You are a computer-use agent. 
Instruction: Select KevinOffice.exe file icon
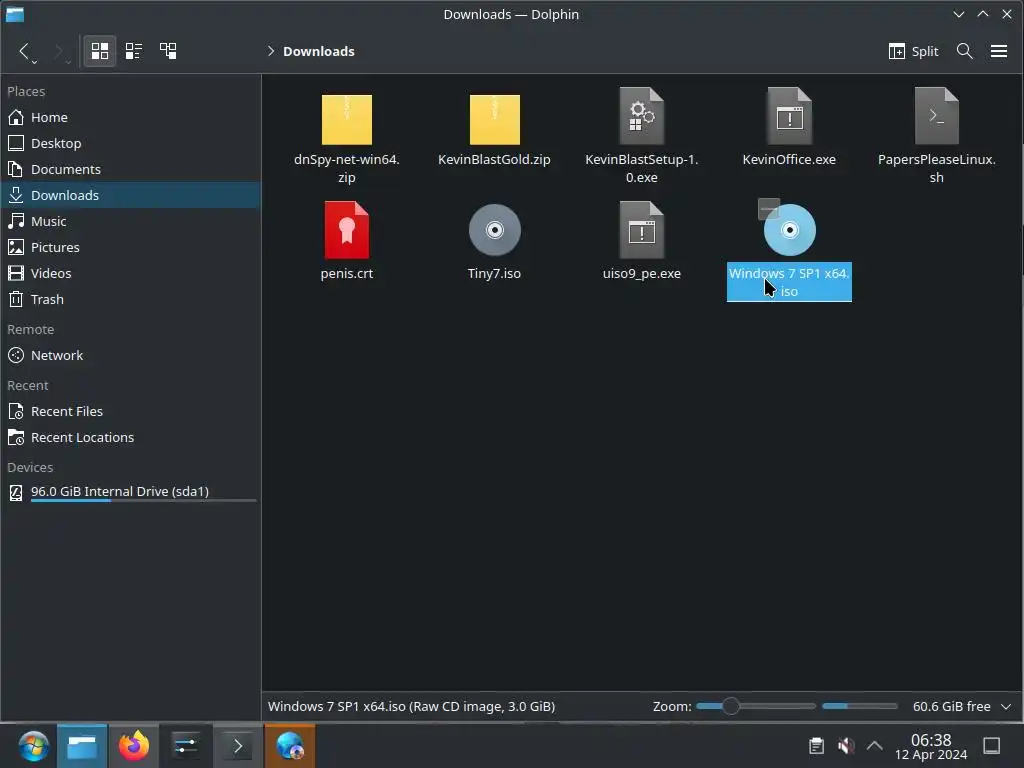[x=790, y=116]
